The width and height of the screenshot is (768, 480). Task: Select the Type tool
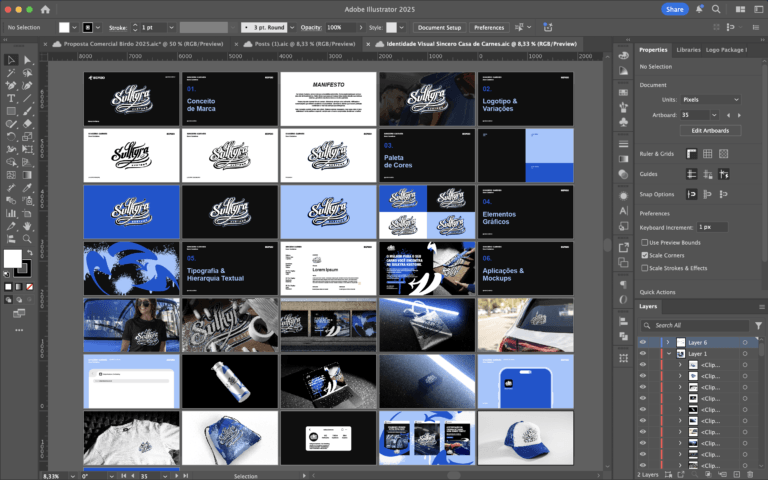point(11,98)
